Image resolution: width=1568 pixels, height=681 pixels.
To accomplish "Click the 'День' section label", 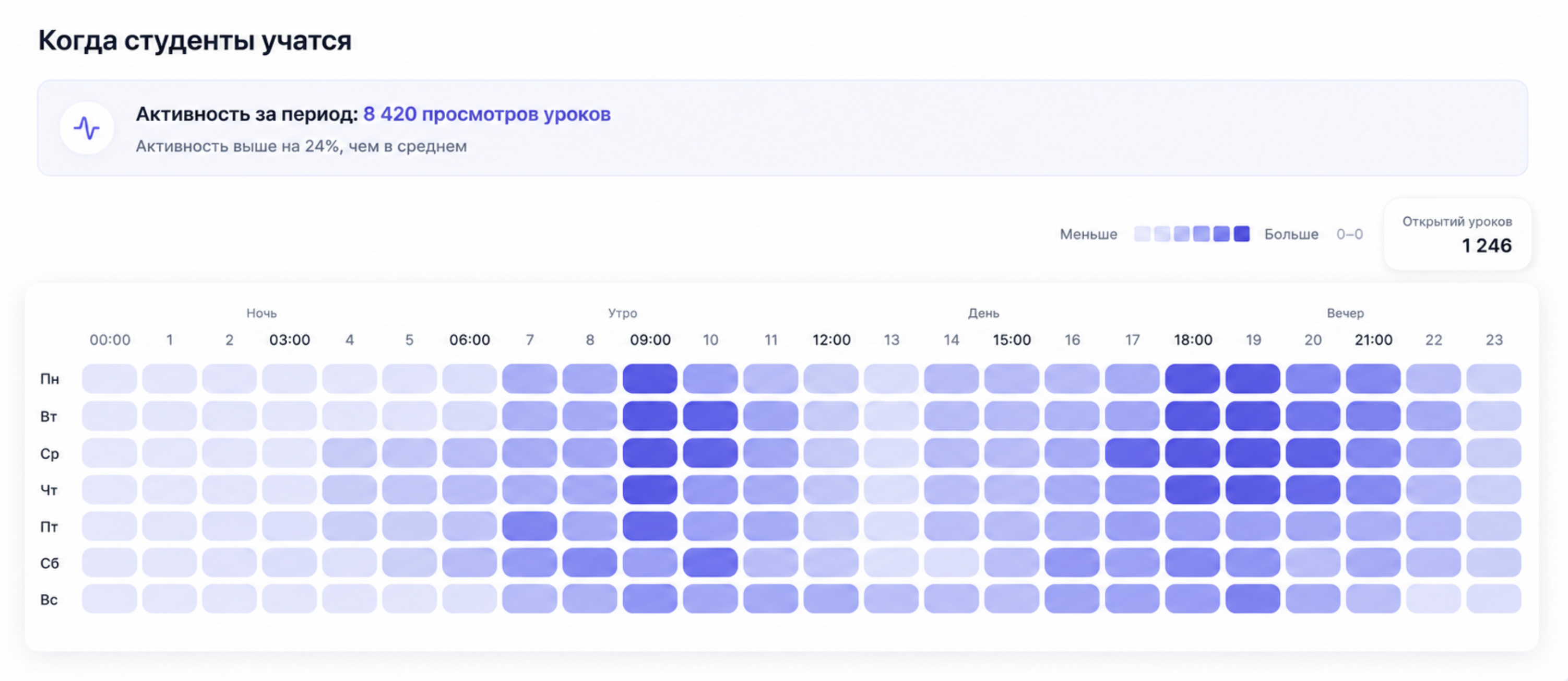I will (983, 313).
